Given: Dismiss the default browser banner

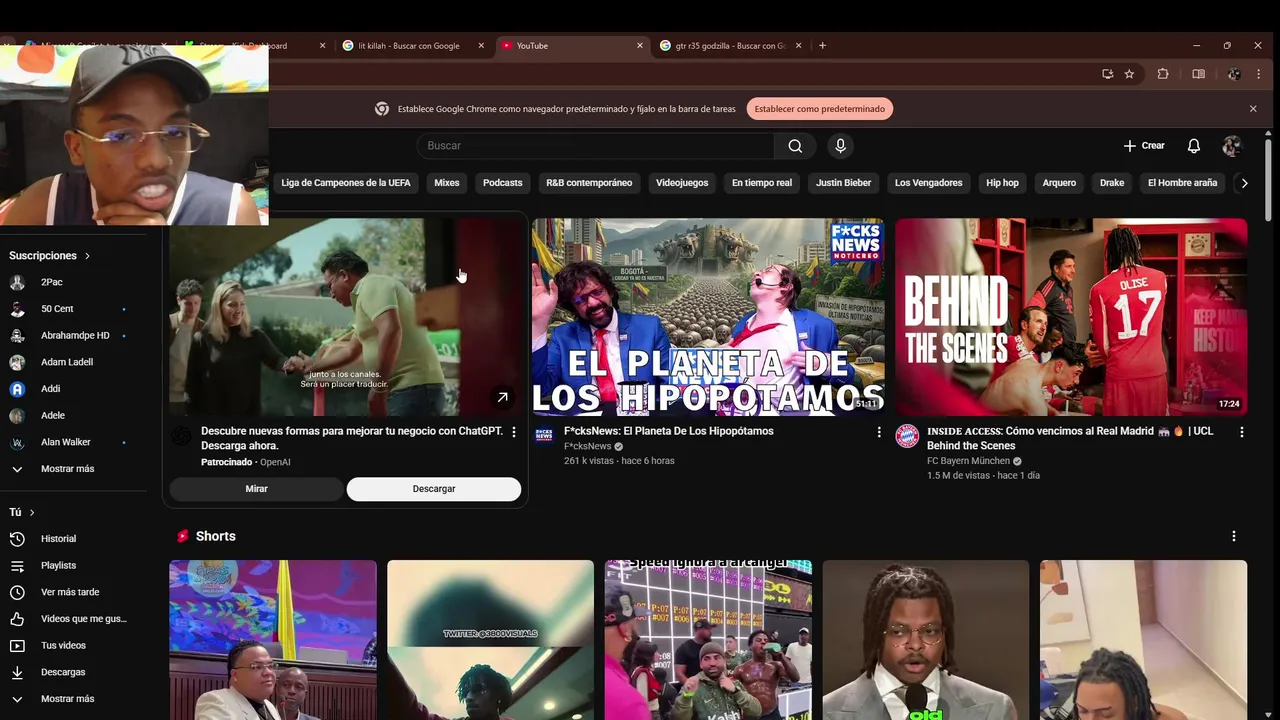Looking at the screenshot, I should click(x=1253, y=109).
